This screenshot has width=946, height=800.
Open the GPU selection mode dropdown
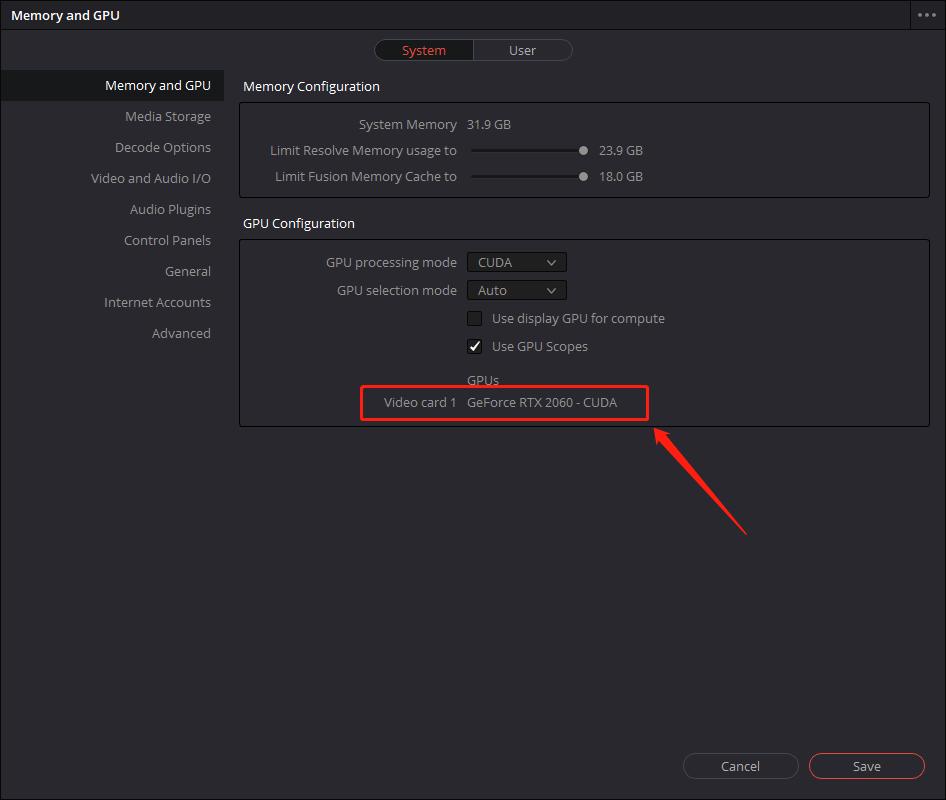click(516, 291)
